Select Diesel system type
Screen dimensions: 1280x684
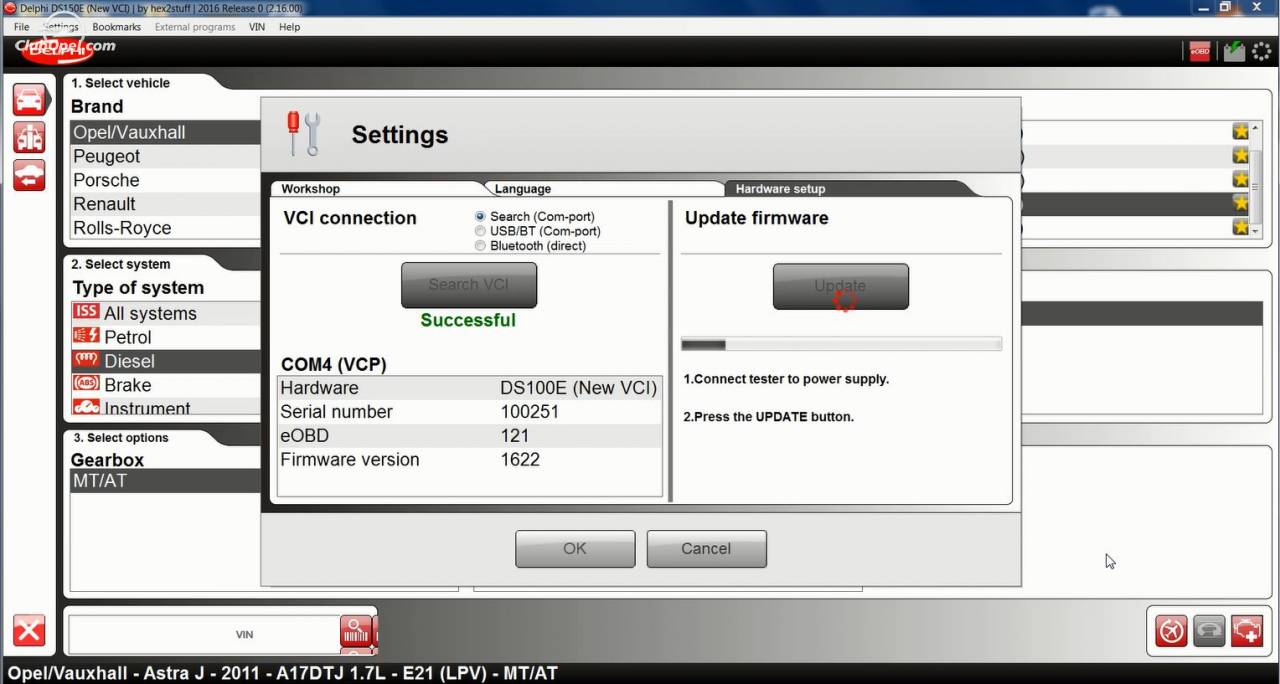tap(165, 361)
